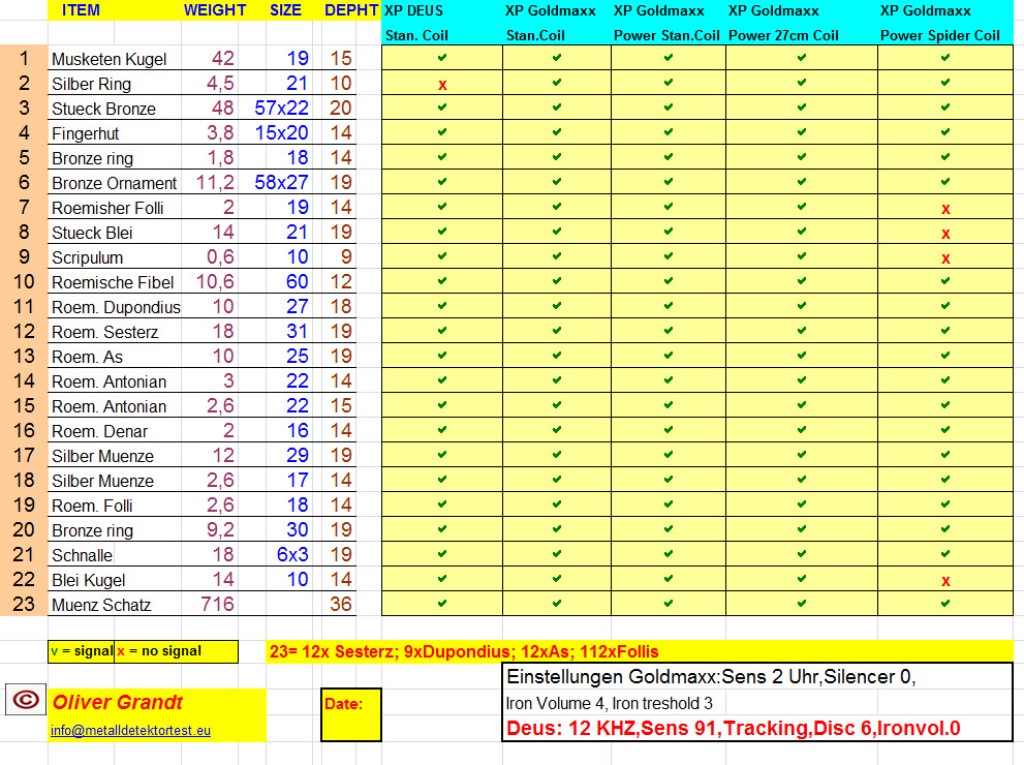This screenshot has width=1024, height=765.
Task: Click Roemische Fibel checkmark under Power 27cm Coil
Action: 801,282
